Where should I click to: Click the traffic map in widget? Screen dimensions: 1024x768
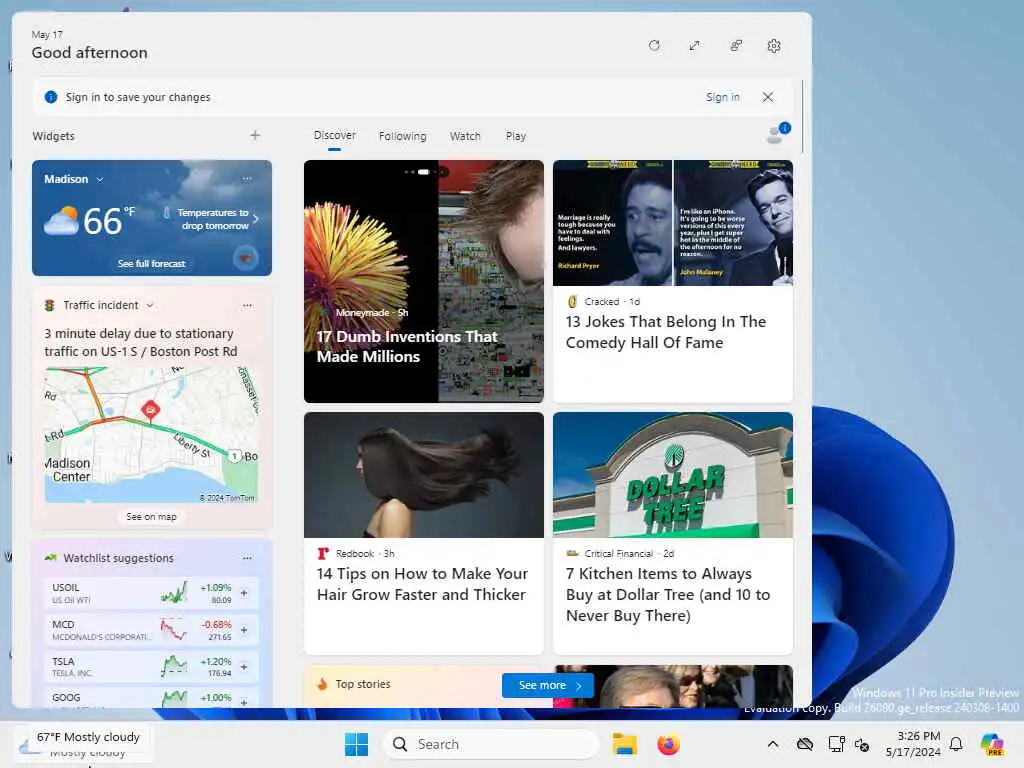point(151,435)
